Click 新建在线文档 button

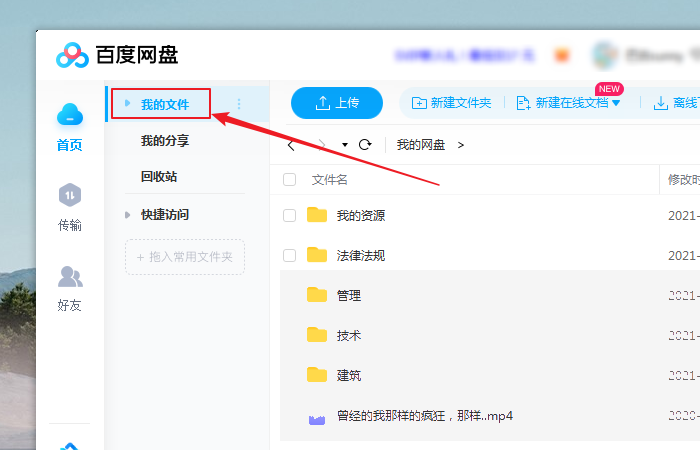click(x=562, y=103)
